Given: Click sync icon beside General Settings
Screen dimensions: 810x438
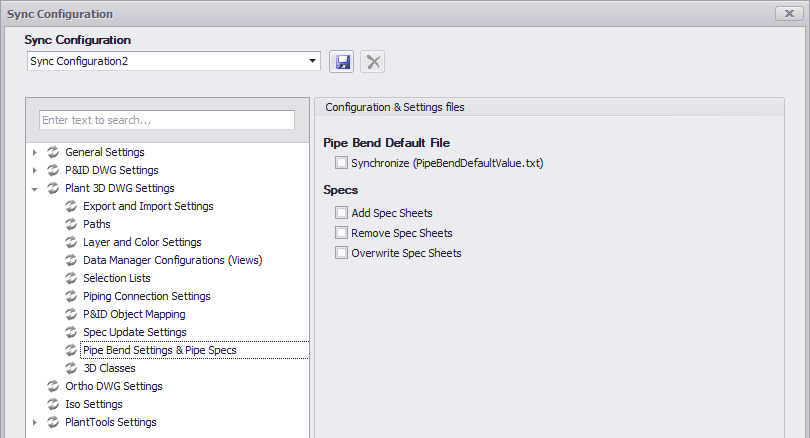Looking at the screenshot, I should click(x=53, y=152).
